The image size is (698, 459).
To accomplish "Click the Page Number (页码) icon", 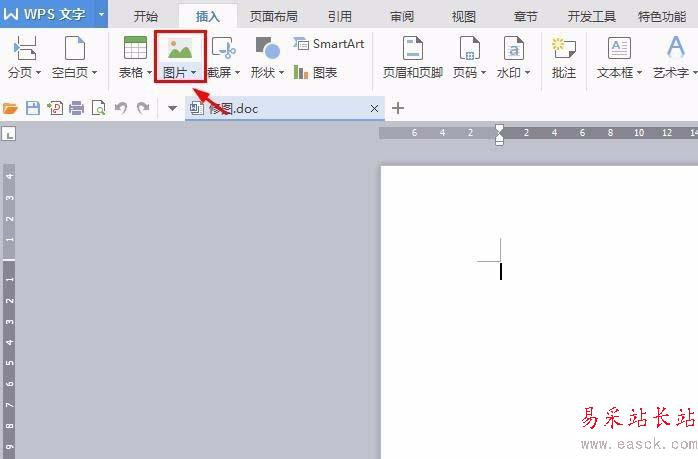I will [x=469, y=48].
